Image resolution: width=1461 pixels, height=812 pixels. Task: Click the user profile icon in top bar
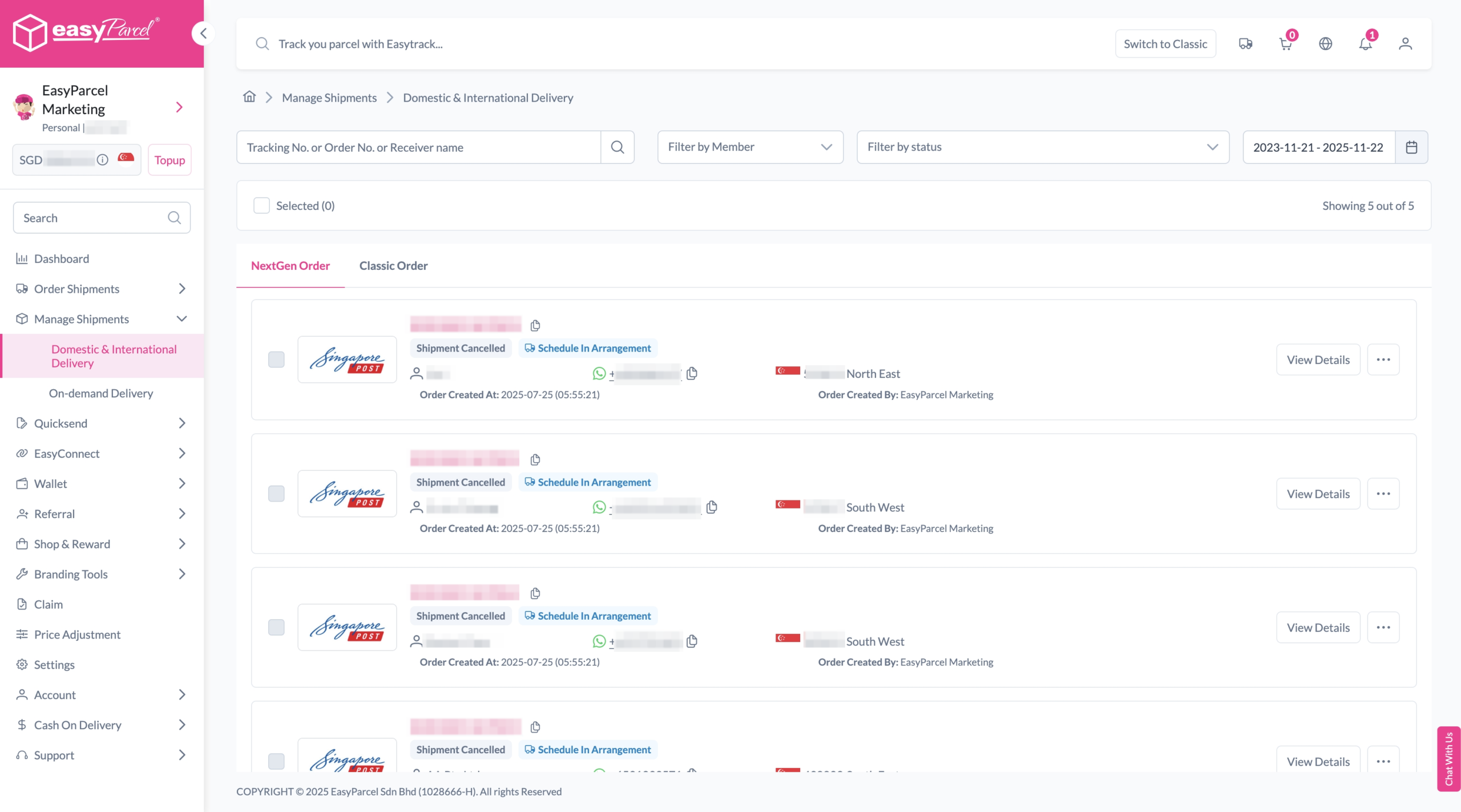click(1405, 43)
